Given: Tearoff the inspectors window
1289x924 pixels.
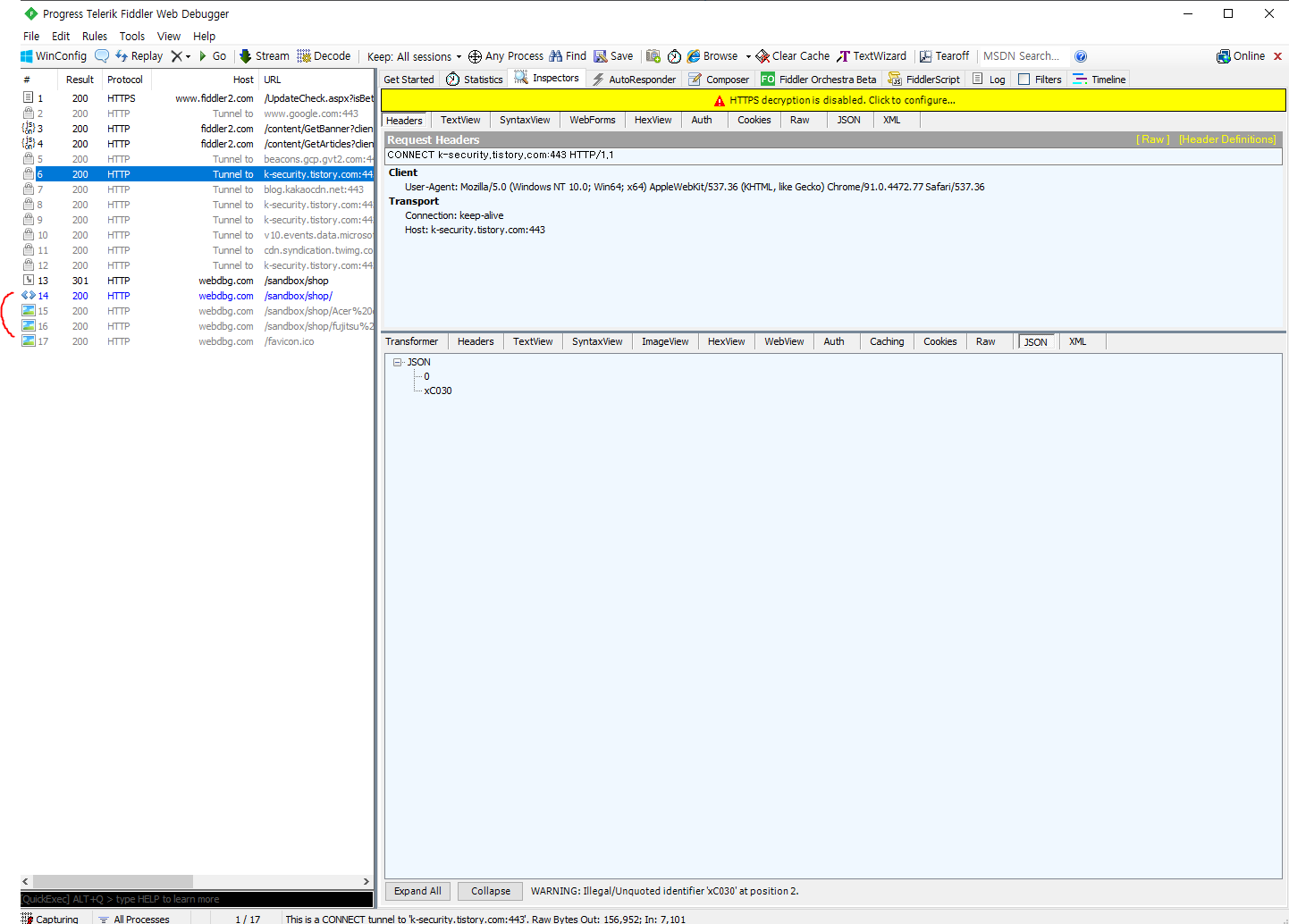Looking at the screenshot, I should pos(944,56).
